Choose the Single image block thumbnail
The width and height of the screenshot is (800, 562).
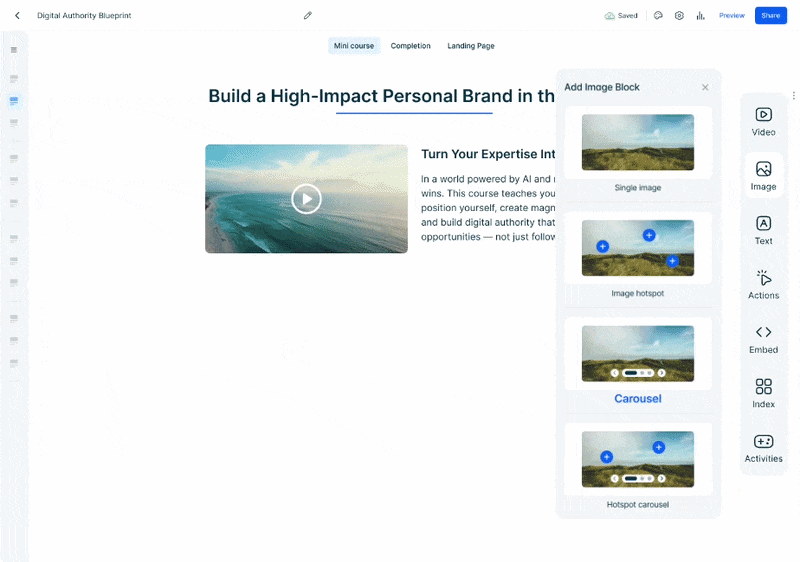pyautogui.click(x=638, y=142)
